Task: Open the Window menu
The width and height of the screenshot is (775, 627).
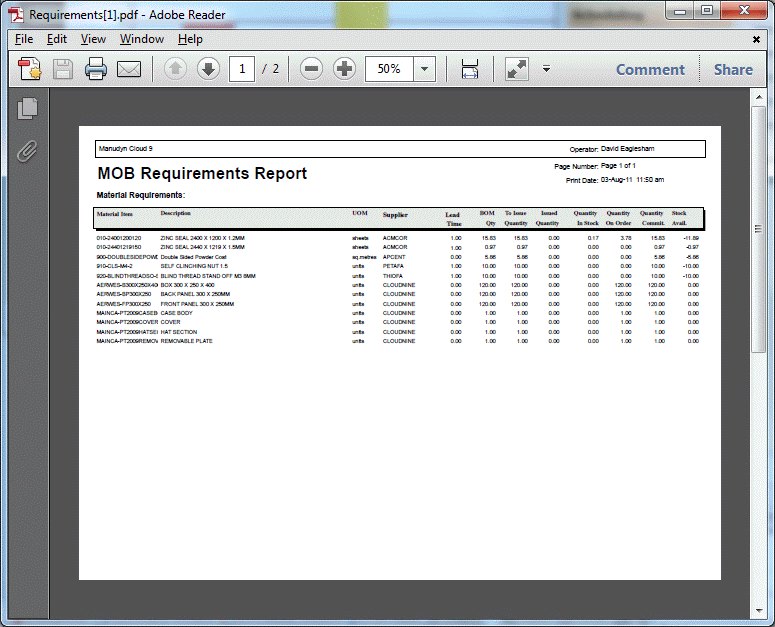Action: [x=142, y=39]
